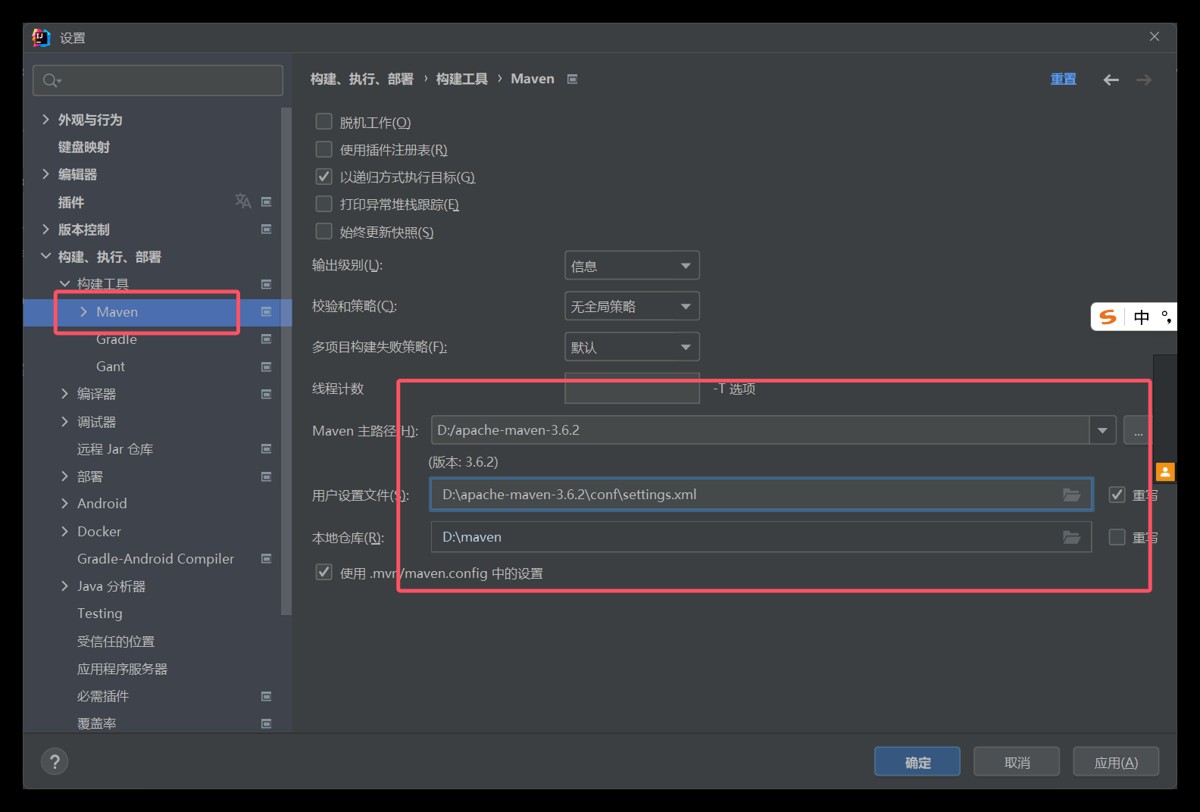Expand the Maven tree node arrow
The image size is (1200, 812).
[x=84, y=312]
